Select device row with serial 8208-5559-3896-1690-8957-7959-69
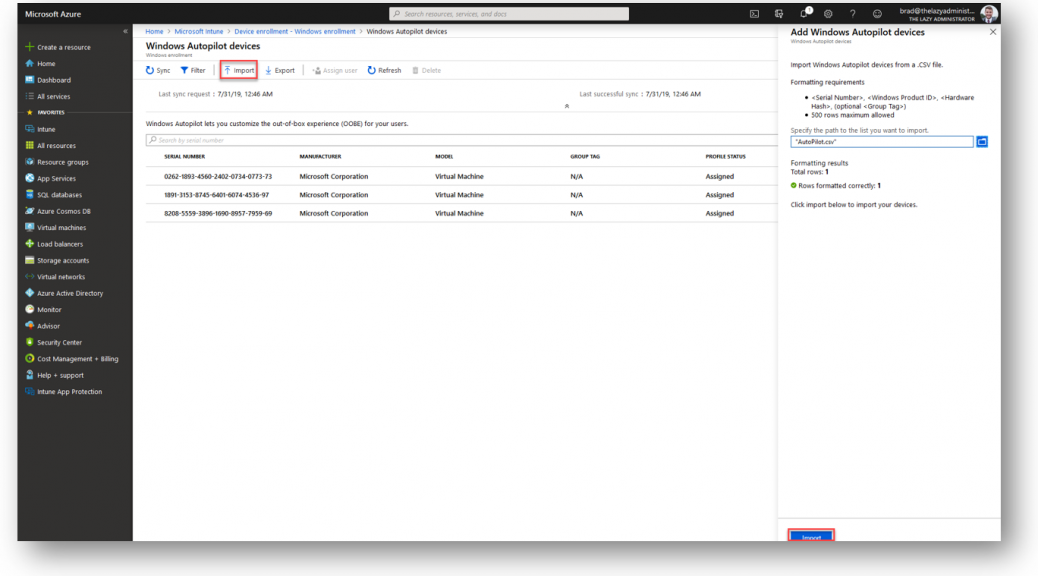This screenshot has width=1038, height=576. [461, 214]
